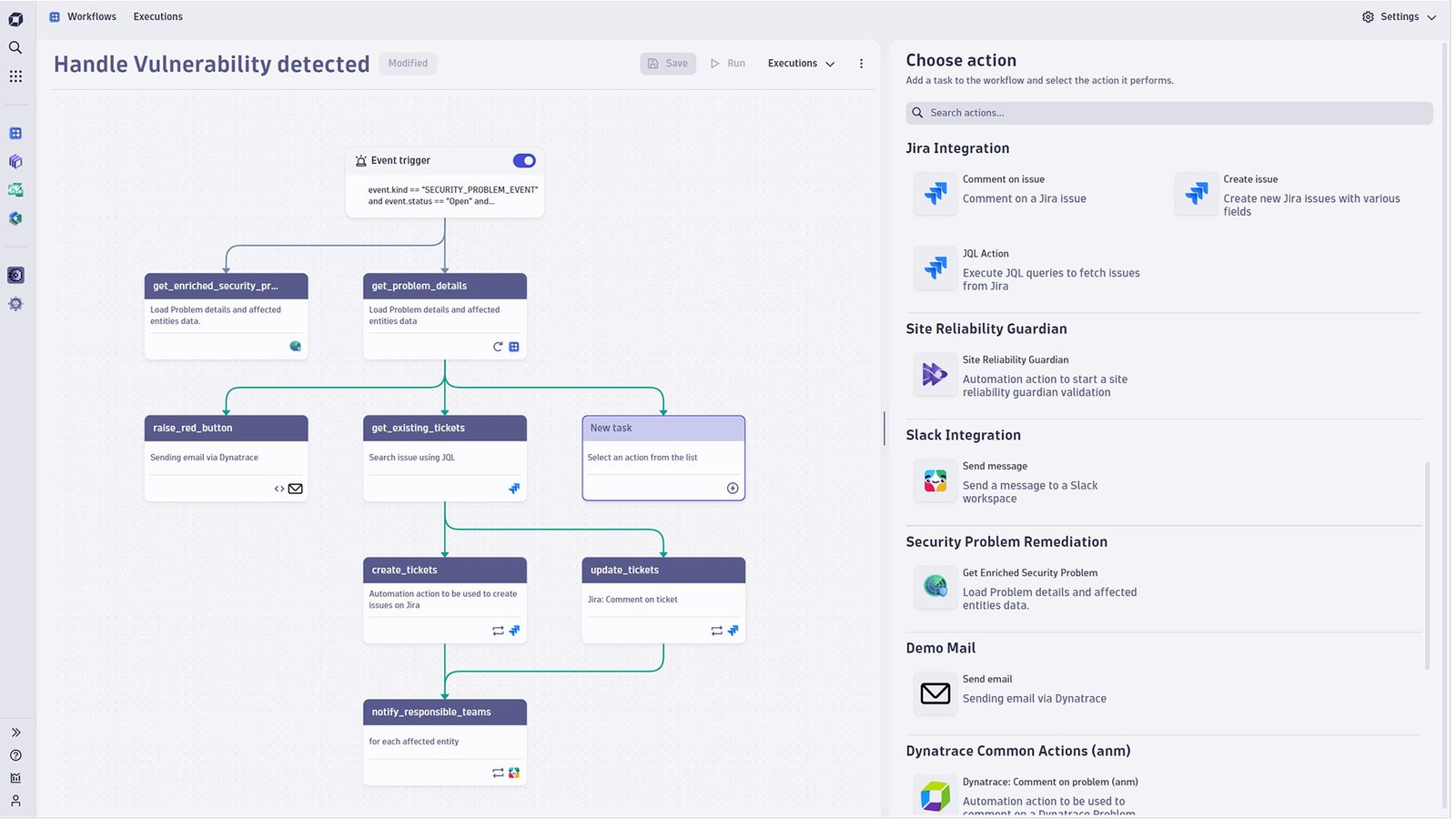Click the Search actions input field

pos(1169,113)
